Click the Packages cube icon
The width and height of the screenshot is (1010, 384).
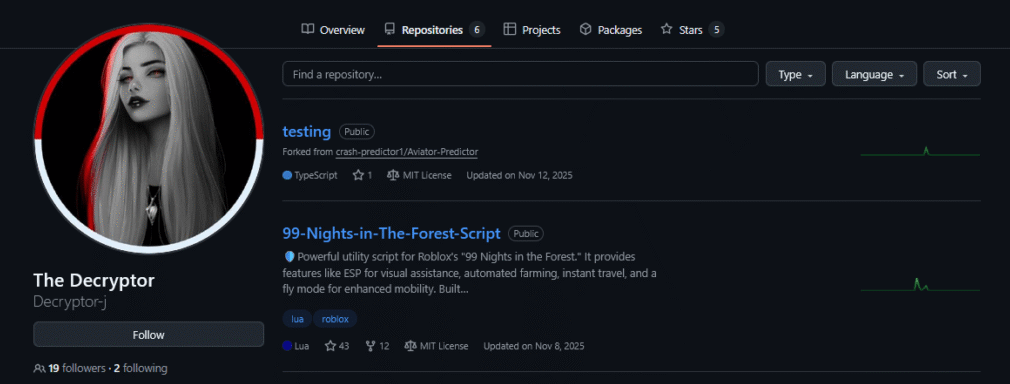click(x=586, y=29)
